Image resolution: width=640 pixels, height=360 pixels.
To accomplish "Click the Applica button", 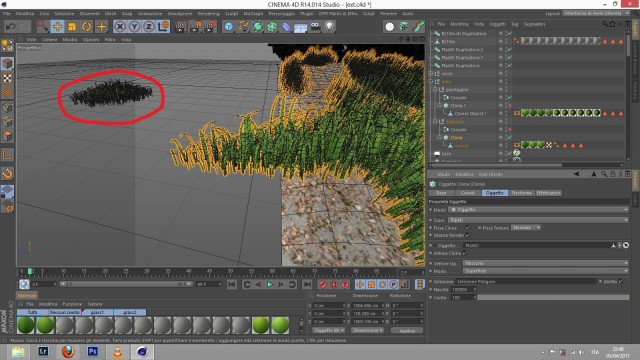I will (x=407, y=331).
